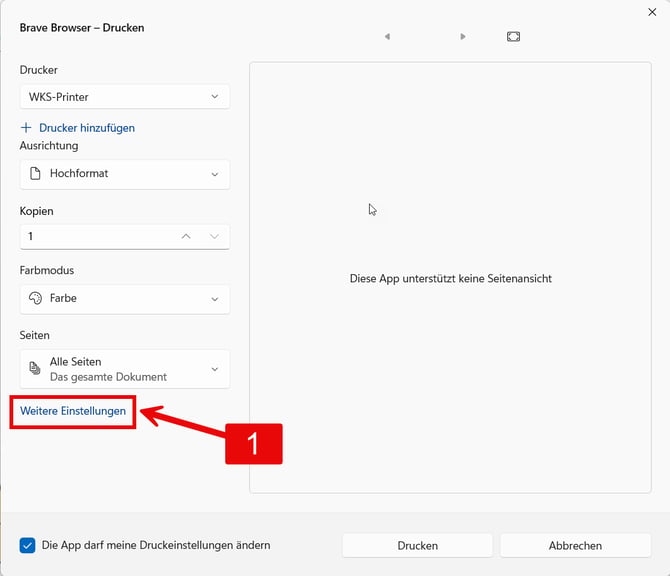The width and height of the screenshot is (670, 576).
Task: Click the Farbe palette icon
Action: 35,298
